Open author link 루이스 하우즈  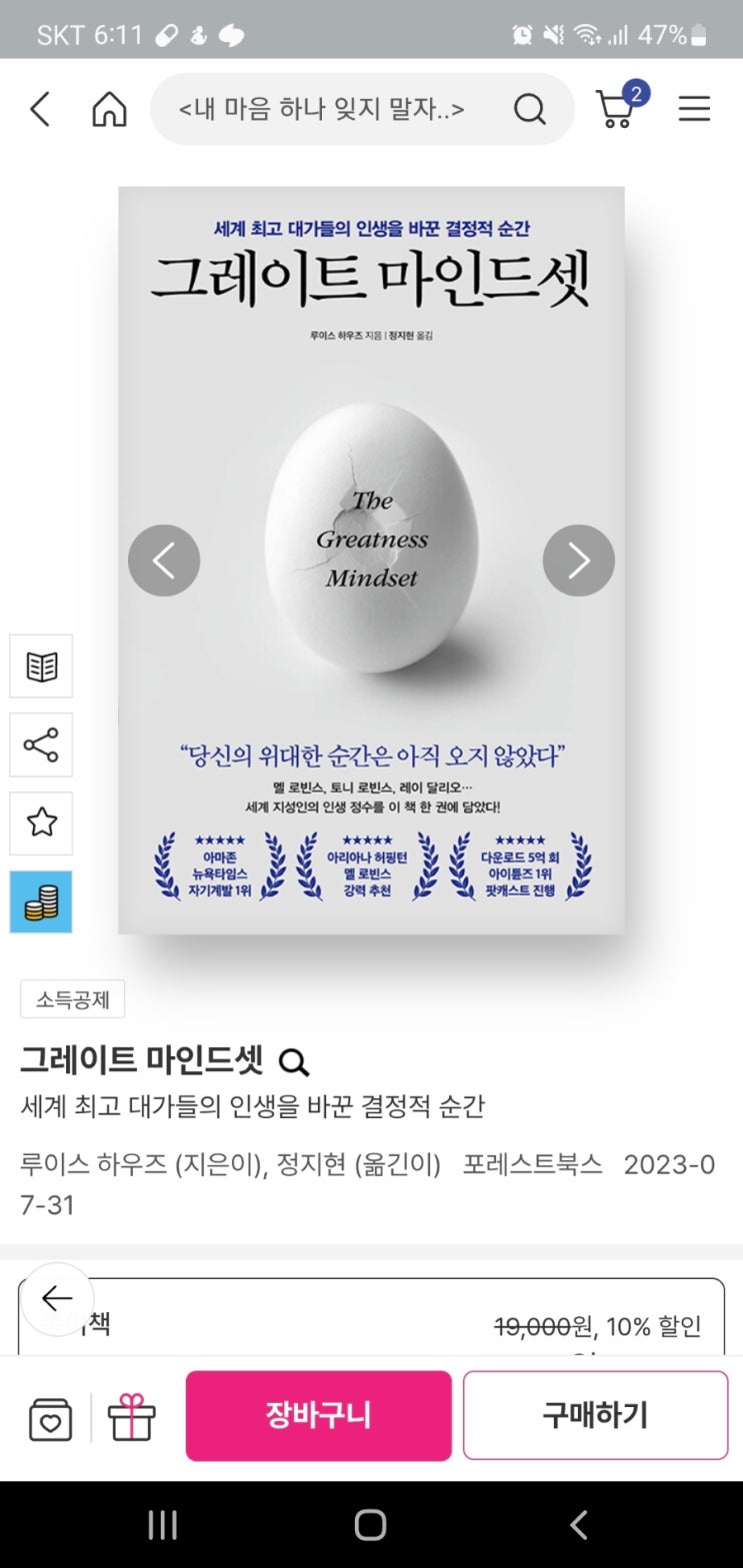(x=94, y=1164)
